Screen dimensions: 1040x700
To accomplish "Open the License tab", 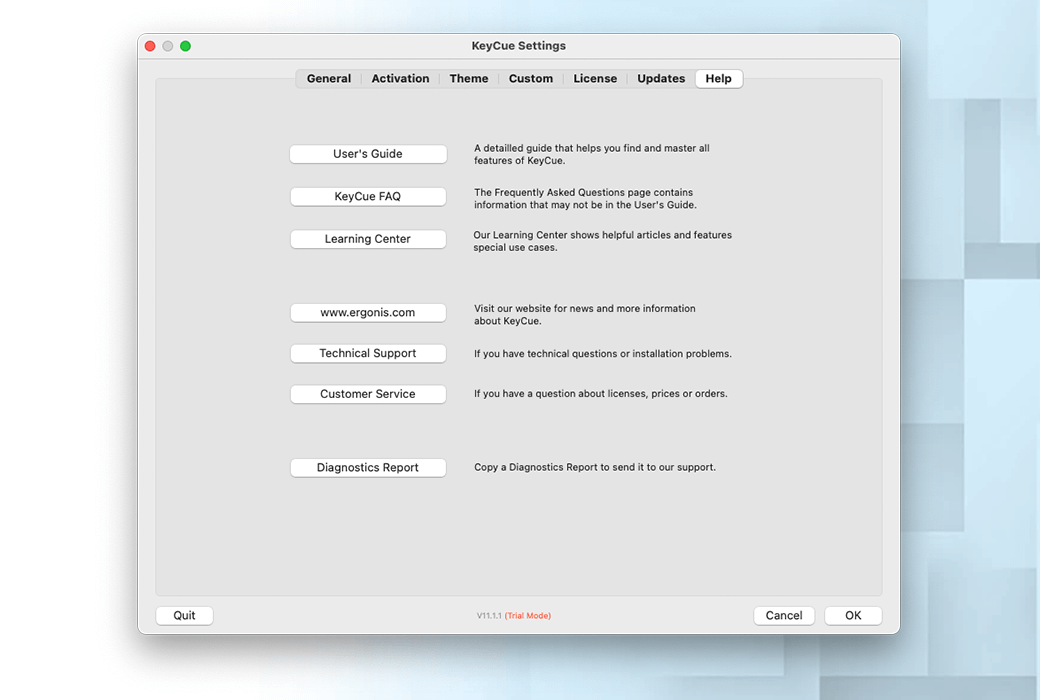I will tap(595, 78).
